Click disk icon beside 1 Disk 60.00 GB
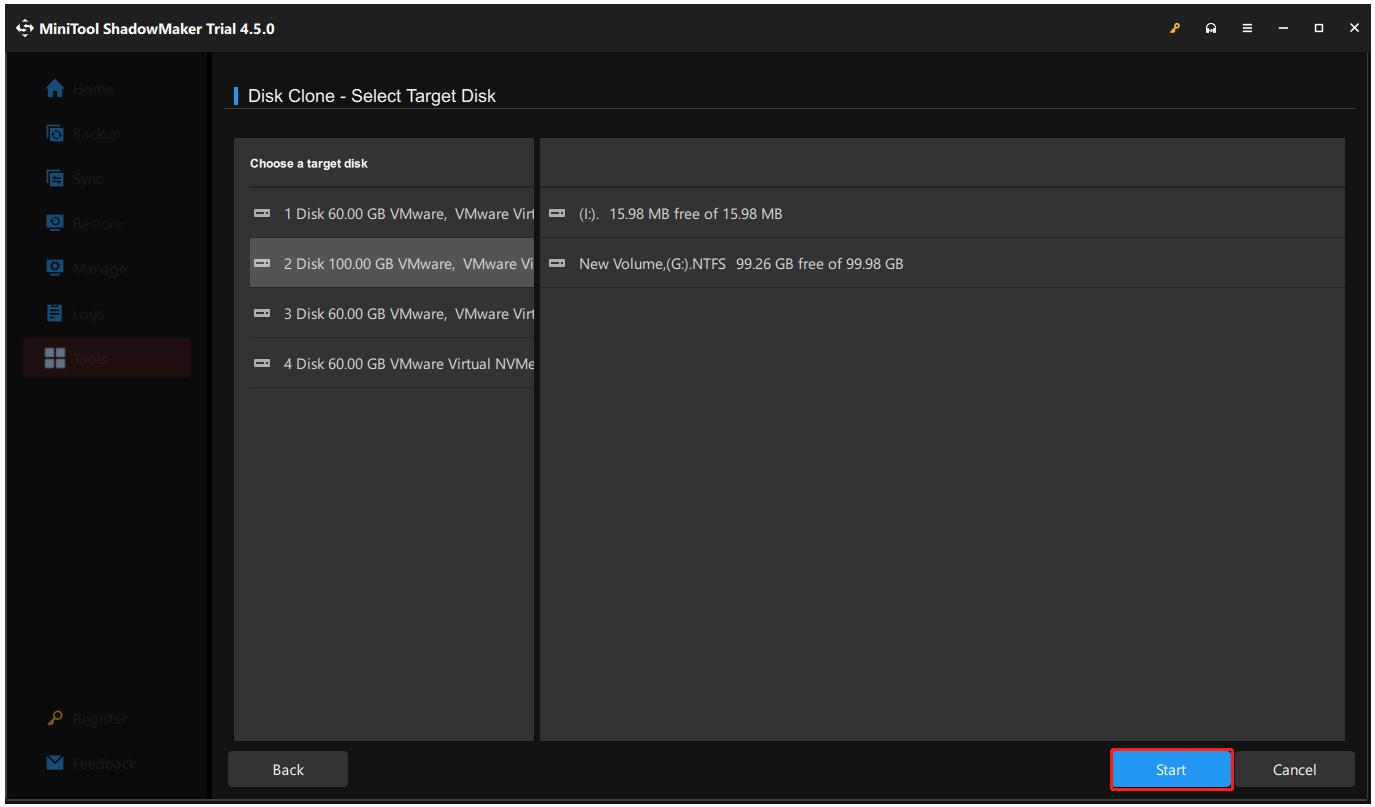The image size is (1375, 807). (x=262, y=213)
